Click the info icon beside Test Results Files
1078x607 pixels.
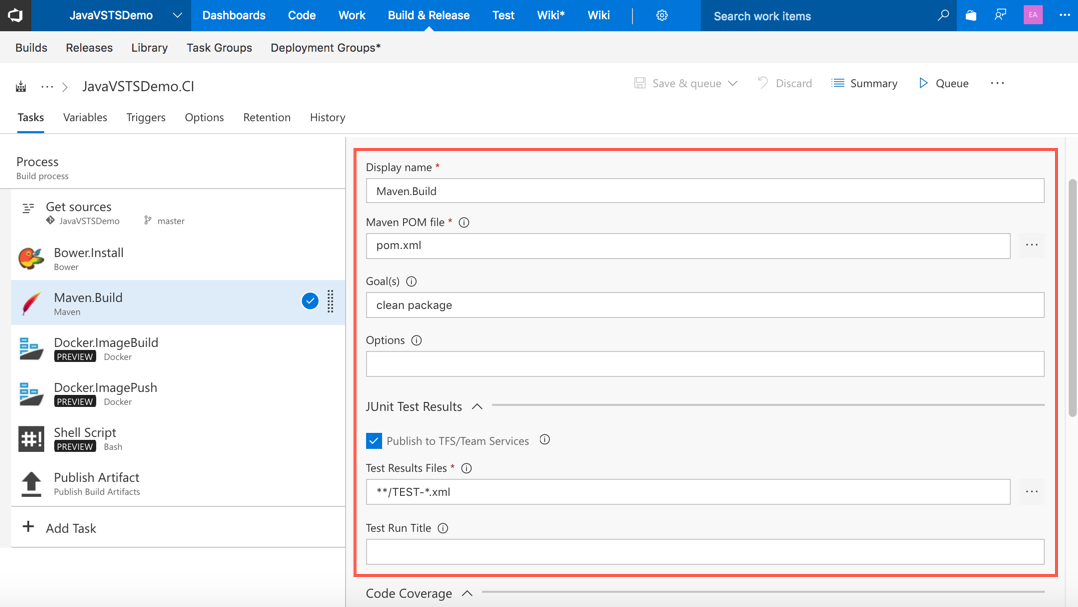[466, 468]
